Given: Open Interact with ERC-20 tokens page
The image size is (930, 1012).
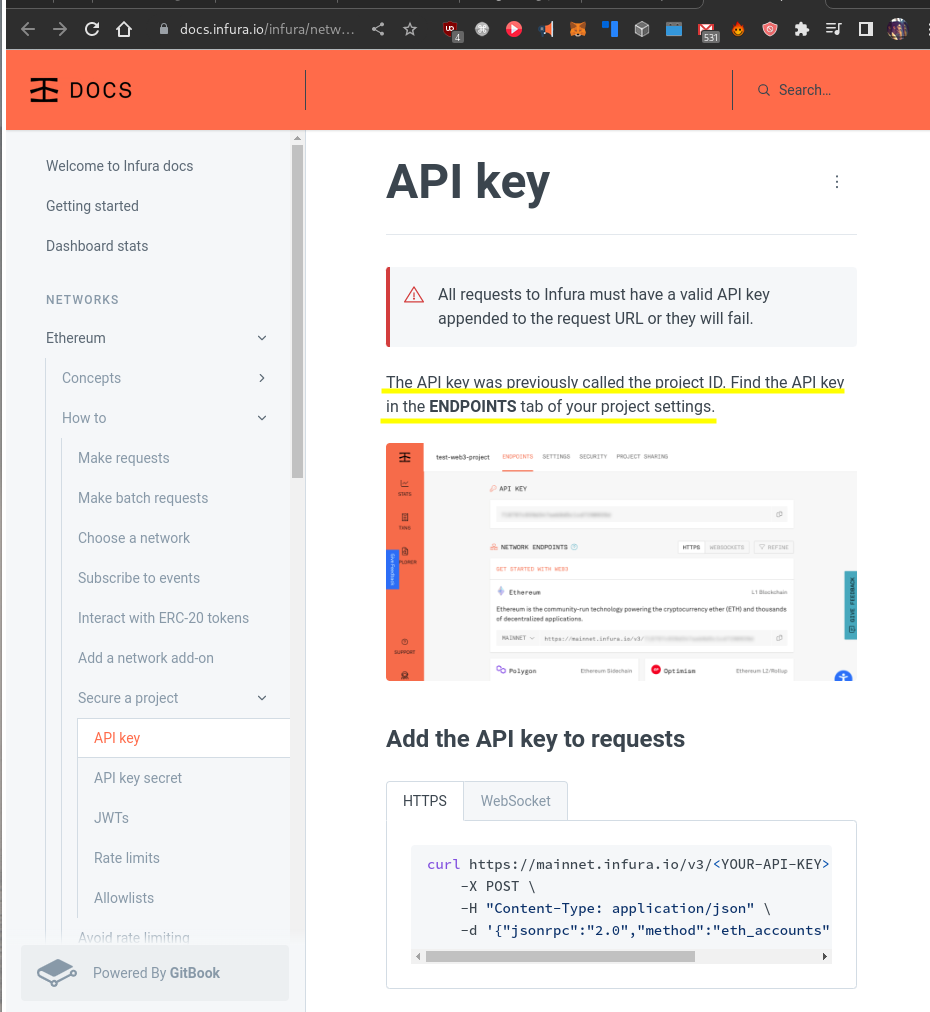Looking at the screenshot, I should tap(163, 618).
